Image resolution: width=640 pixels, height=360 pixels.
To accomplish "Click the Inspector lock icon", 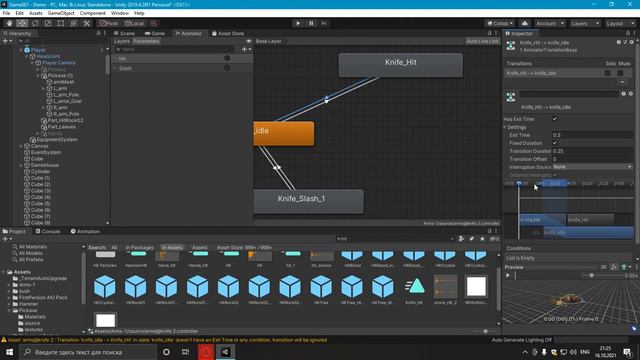I will 628,33.
